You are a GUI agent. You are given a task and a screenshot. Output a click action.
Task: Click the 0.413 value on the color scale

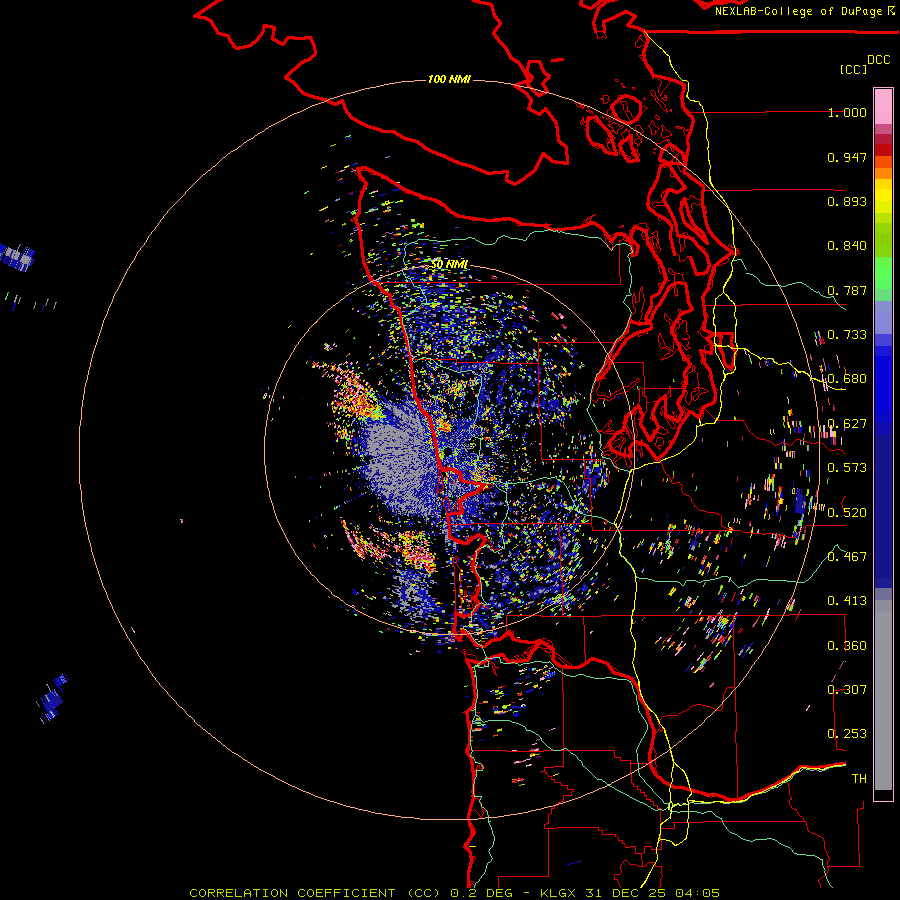tap(847, 601)
